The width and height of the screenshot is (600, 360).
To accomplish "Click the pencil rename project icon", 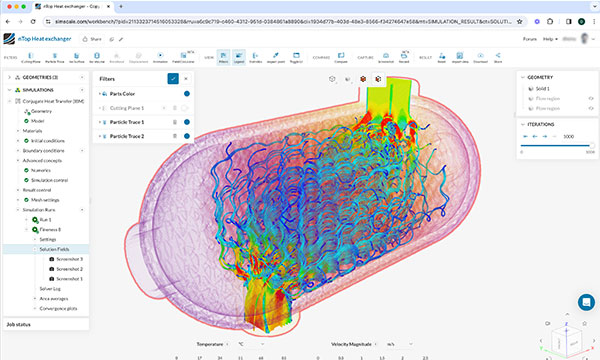I will click(121, 39).
